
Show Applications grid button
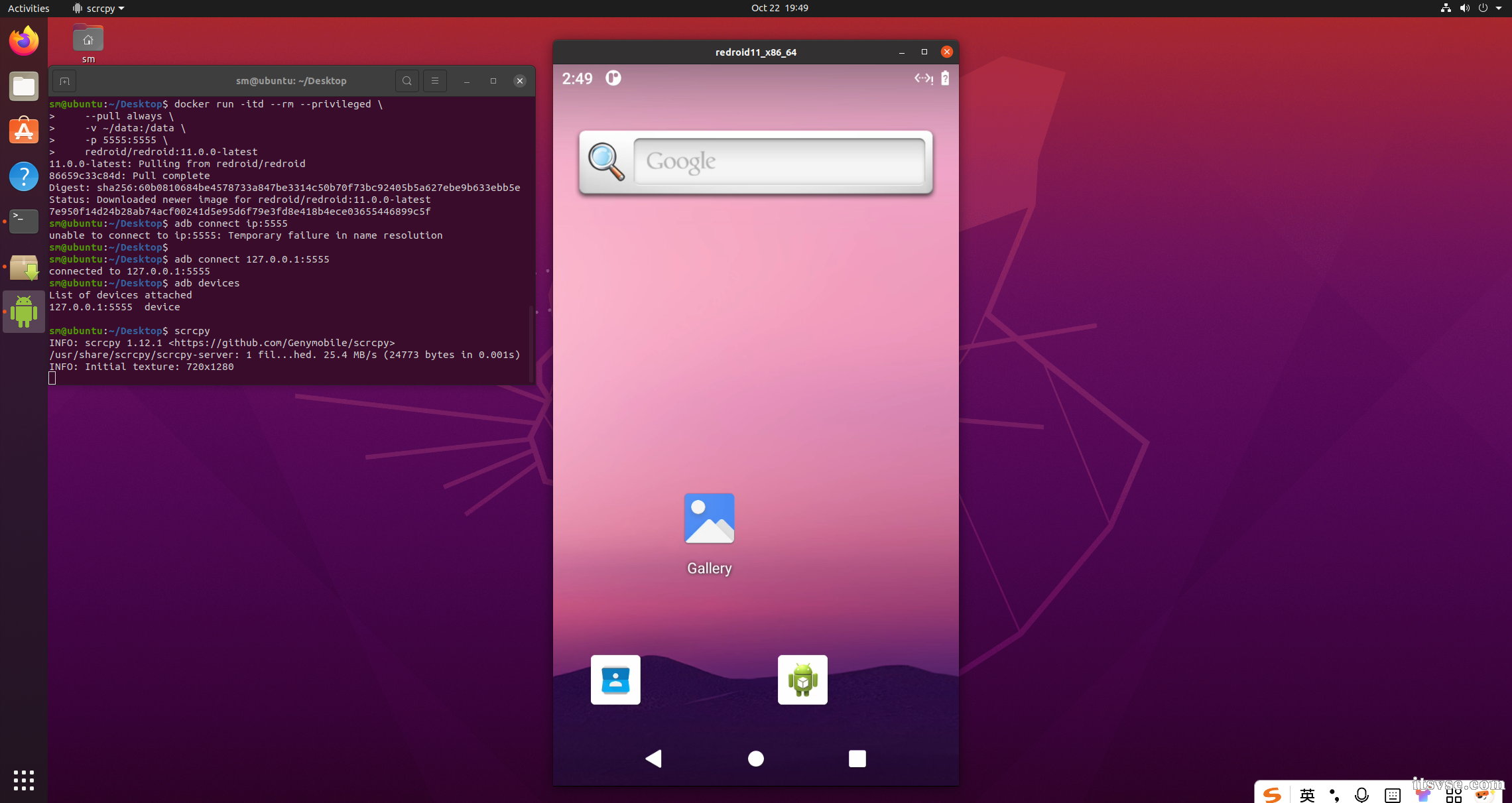tap(24, 780)
